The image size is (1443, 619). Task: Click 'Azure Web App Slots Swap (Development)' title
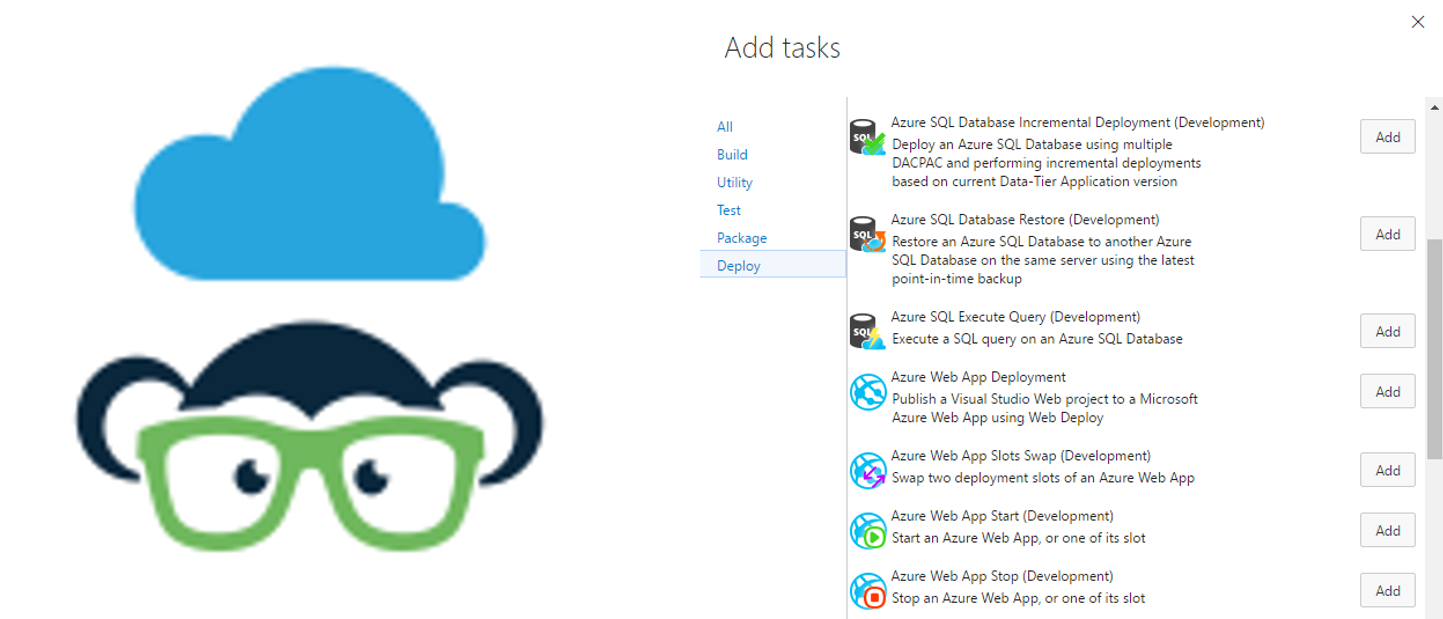[x=1020, y=456]
